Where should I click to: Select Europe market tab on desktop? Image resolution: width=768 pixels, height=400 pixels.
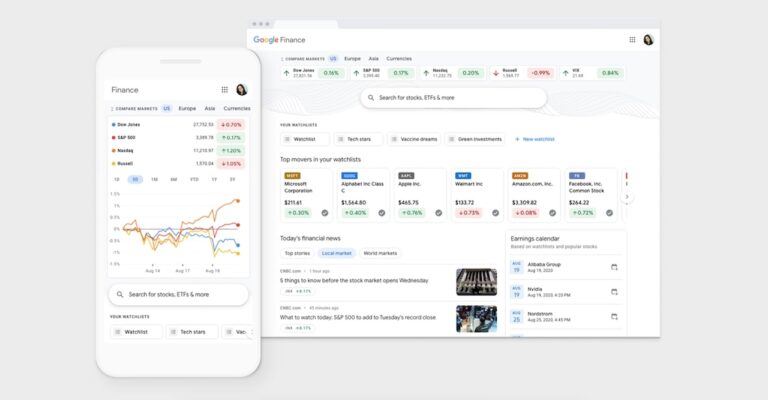tap(352, 59)
